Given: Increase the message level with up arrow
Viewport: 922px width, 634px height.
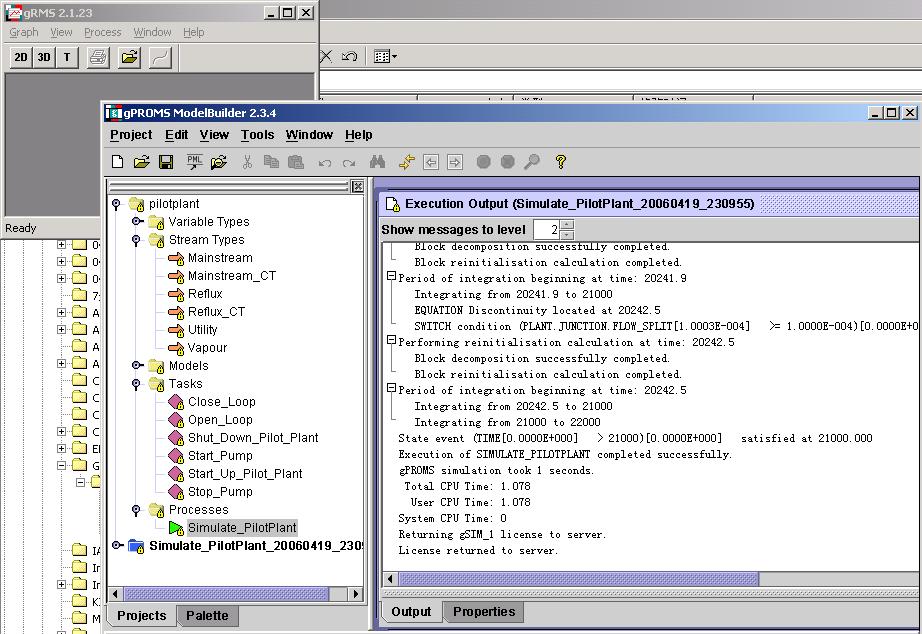Looking at the screenshot, I should tap(567, 224).
